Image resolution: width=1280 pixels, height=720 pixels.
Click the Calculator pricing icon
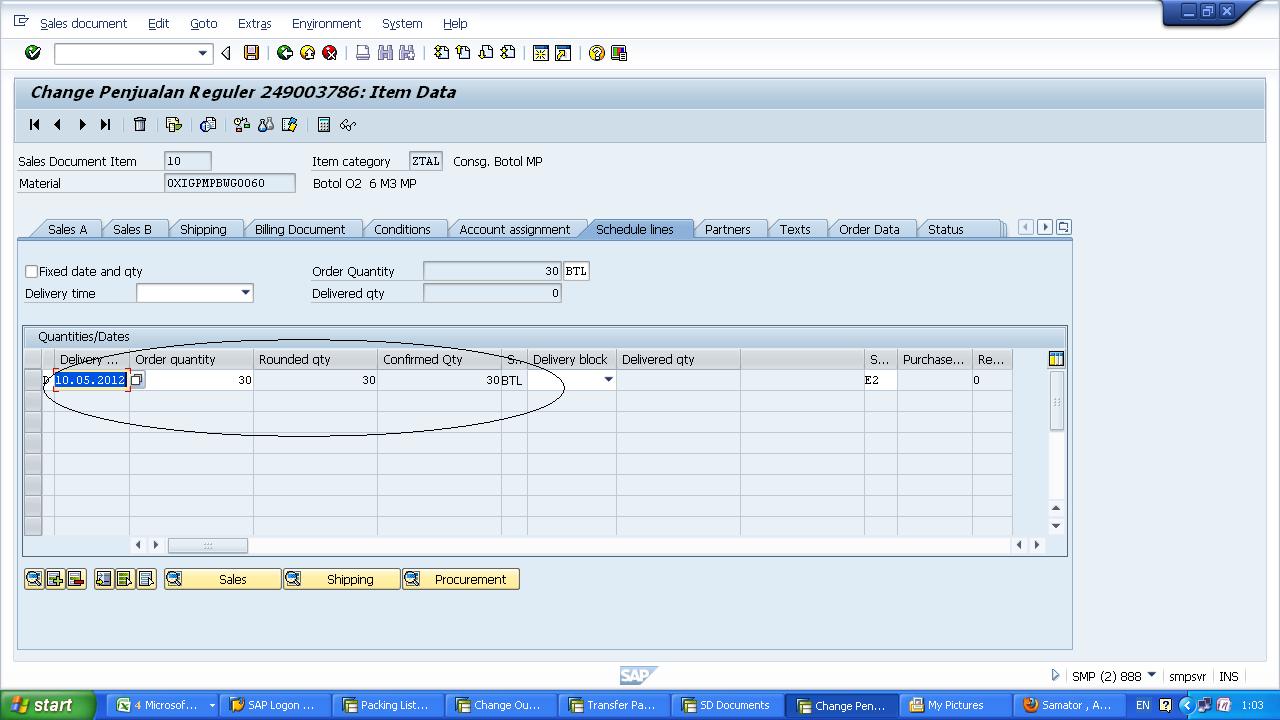pyautogui.click(x=324, y=125)
